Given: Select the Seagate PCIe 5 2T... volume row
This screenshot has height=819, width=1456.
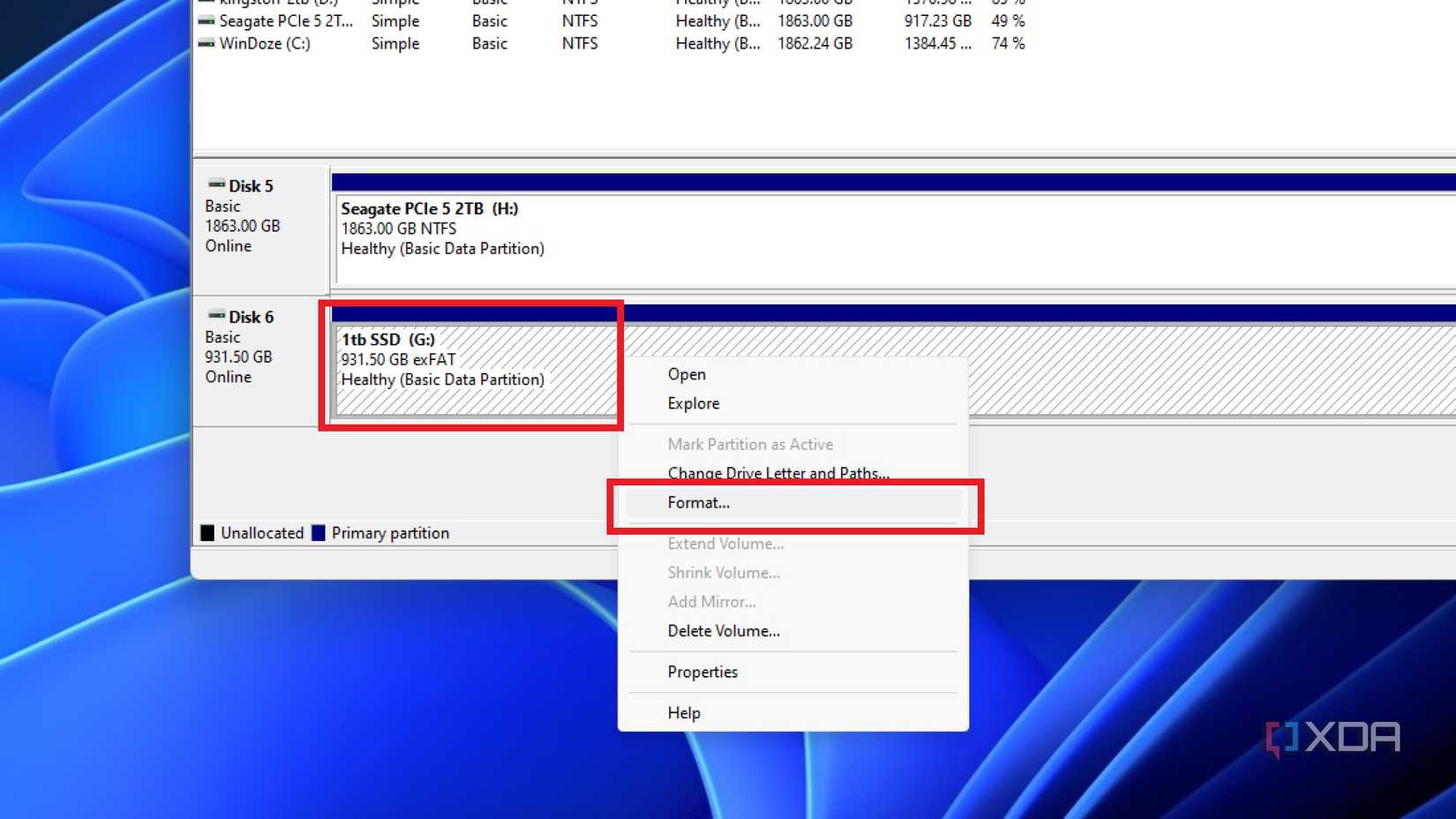Looking at the screenshot, I should (612, 20).
